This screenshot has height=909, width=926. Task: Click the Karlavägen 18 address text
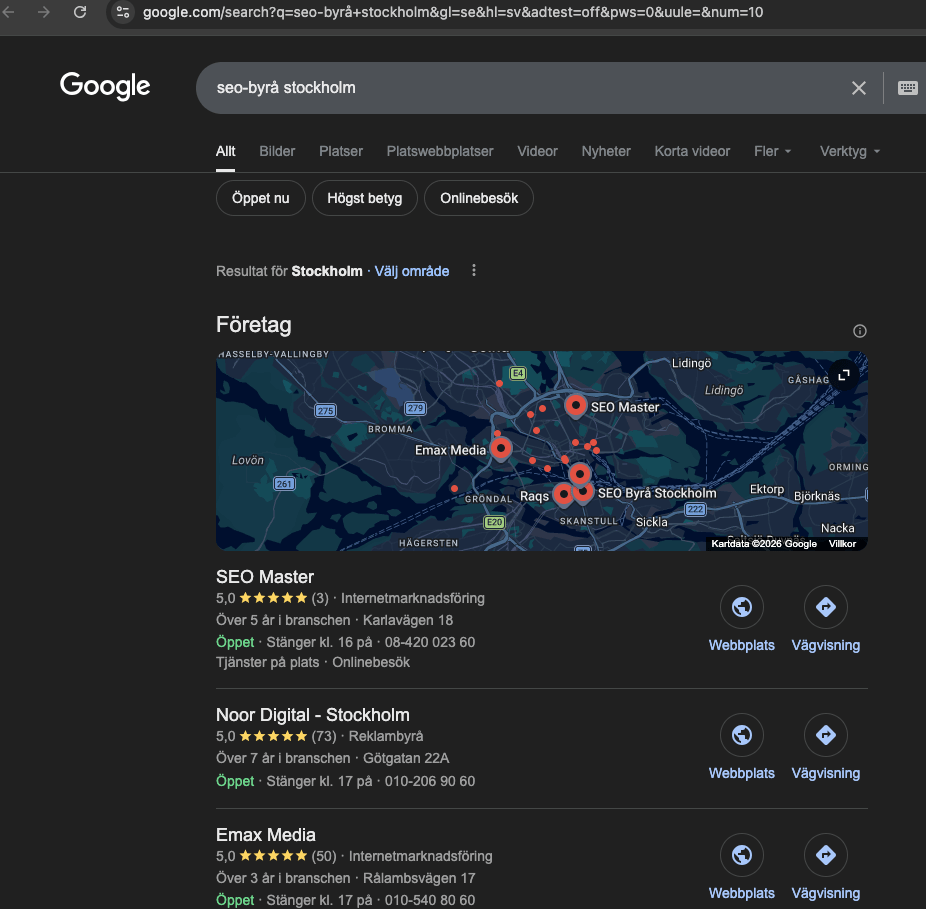point(407,620)
